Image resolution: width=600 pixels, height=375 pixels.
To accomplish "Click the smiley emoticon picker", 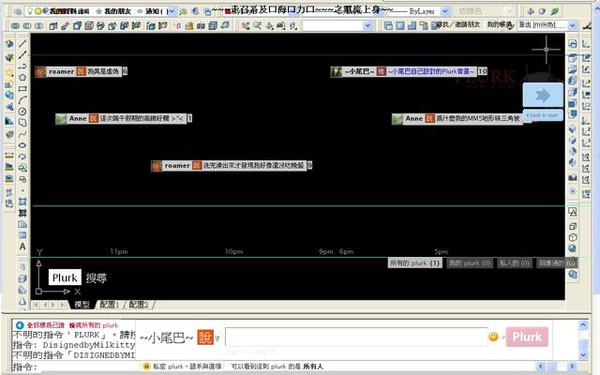I will click(493, 337).
